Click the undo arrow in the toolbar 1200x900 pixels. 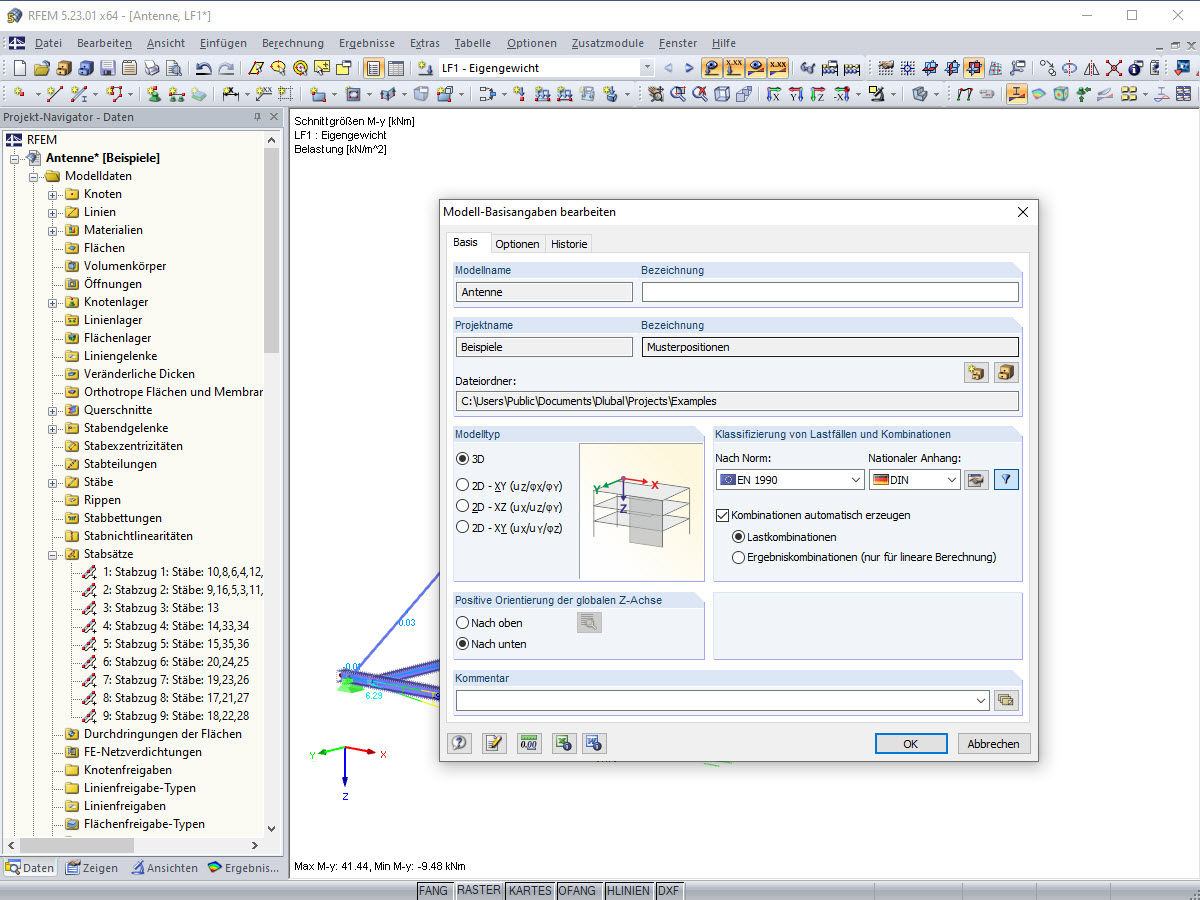203,68
